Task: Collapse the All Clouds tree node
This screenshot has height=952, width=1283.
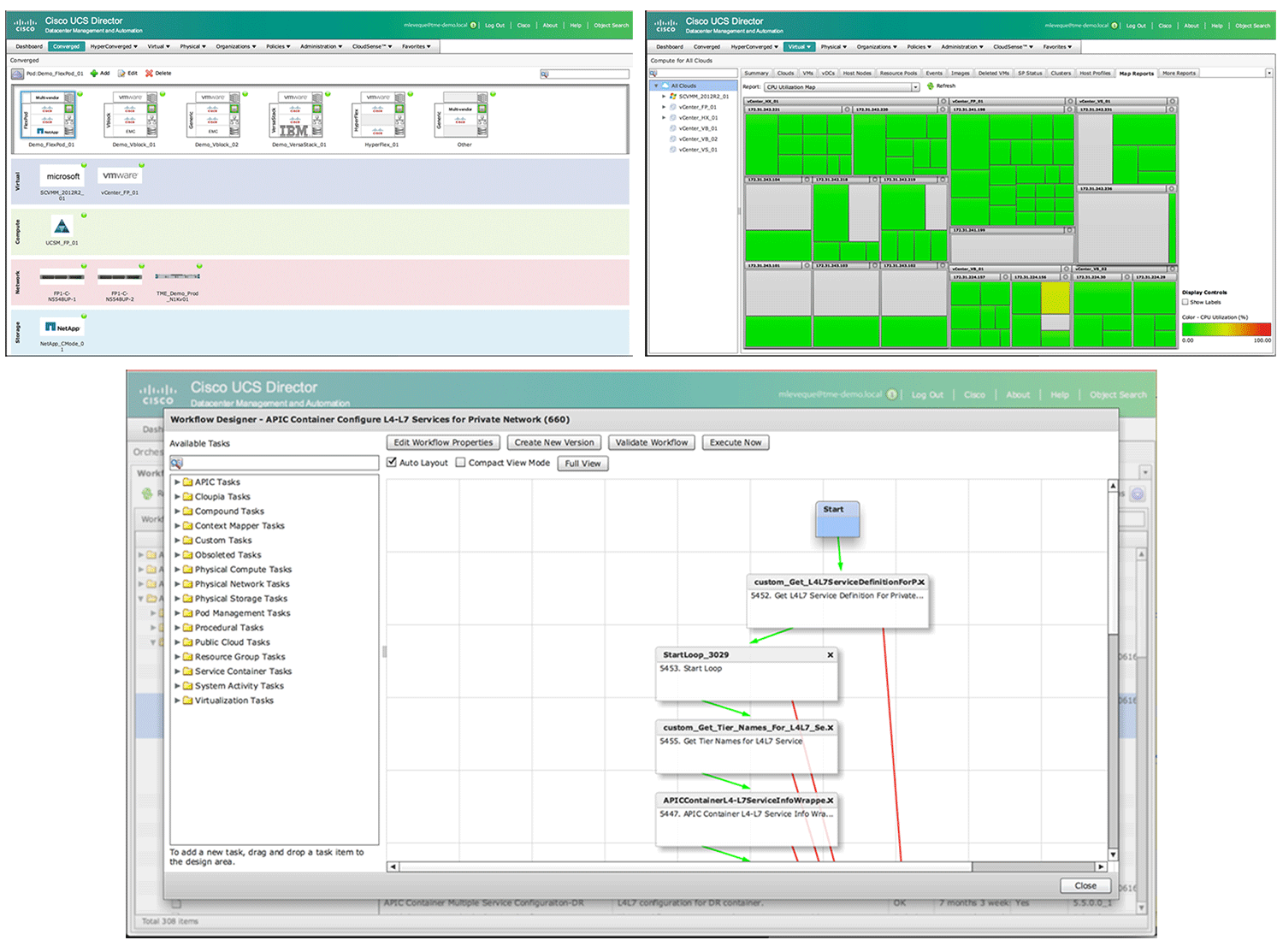Action: (656, 86)
